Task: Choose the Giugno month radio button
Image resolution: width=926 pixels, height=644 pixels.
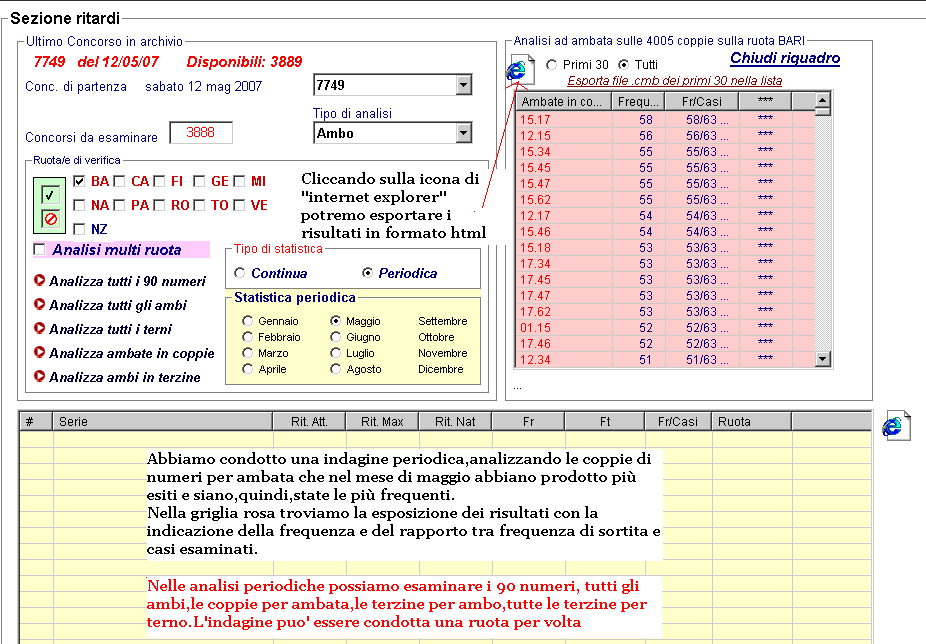Action: [x=336, y=337]
